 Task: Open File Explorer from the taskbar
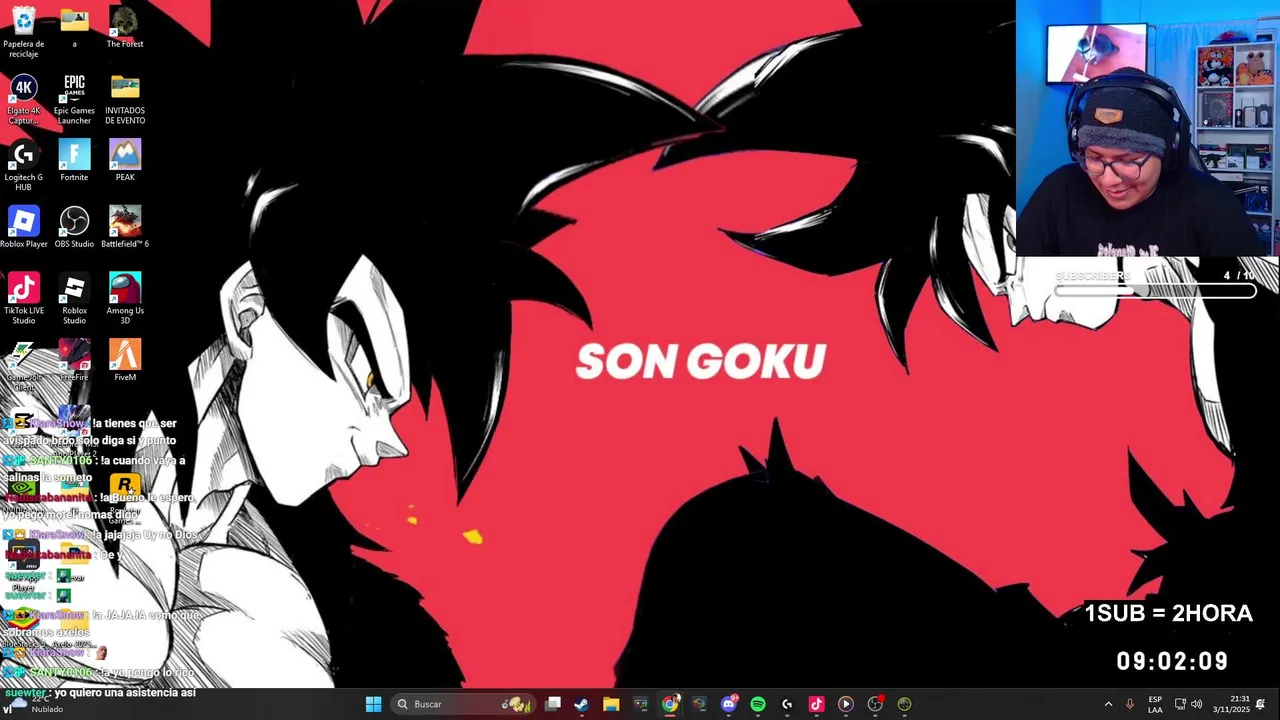[x=611, y=704]
